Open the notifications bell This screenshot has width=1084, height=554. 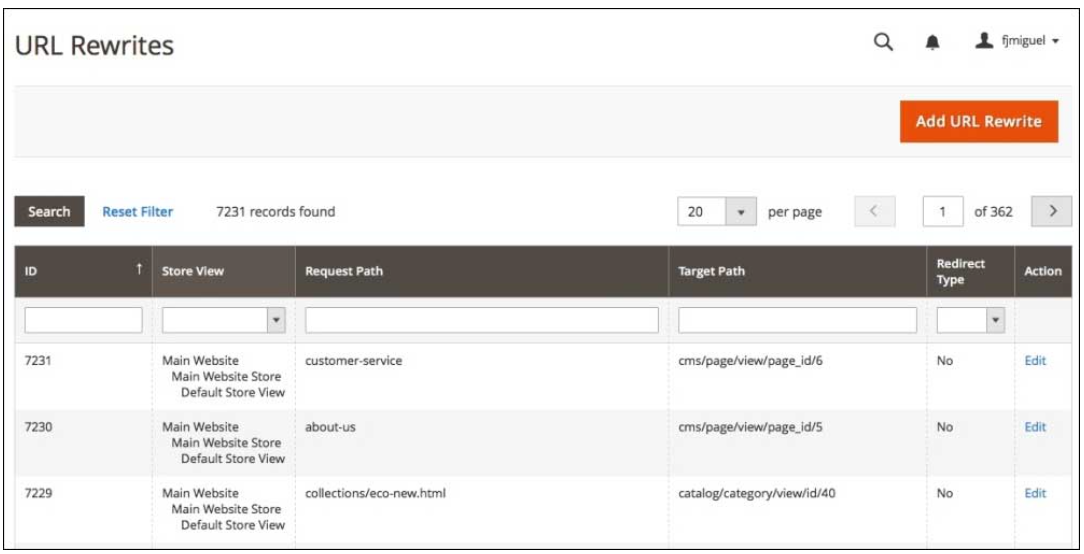coord(933,42)
